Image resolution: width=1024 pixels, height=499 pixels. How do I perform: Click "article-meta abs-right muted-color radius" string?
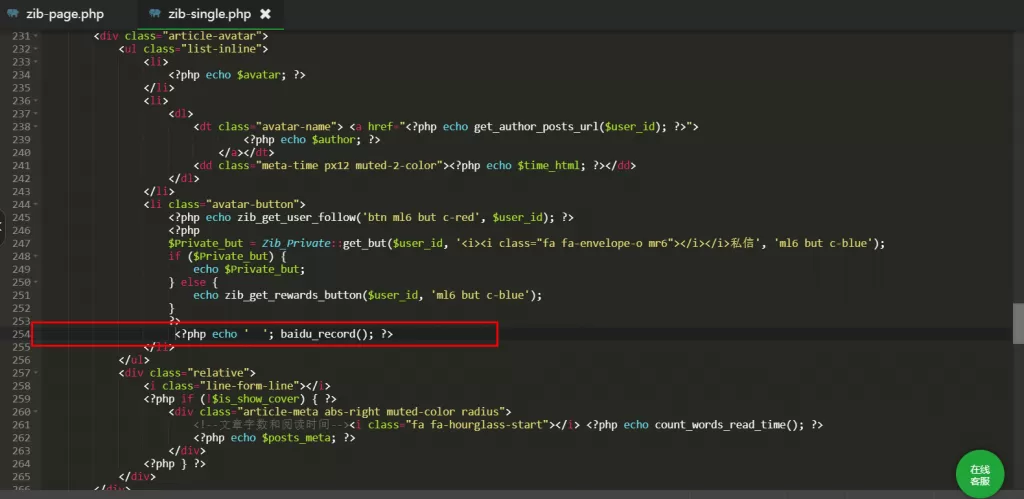(x=371, y=411)
